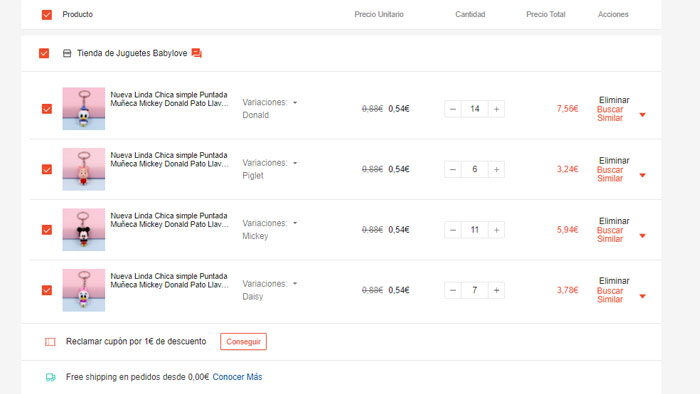
Task: Click the Conseguir coupon button
Action: 243,342
